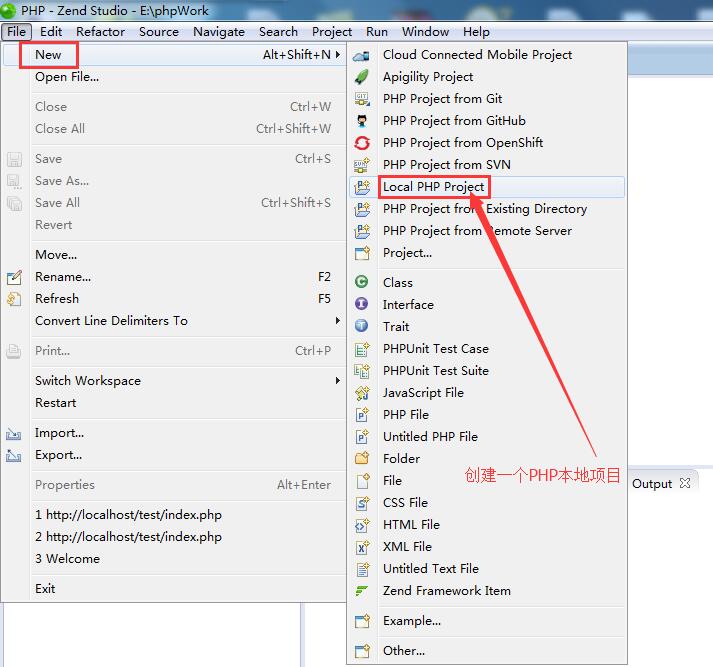Click the Untitled Text File icon
The height and width of the screenshot is (667, 713).
[x=362, y=569]
